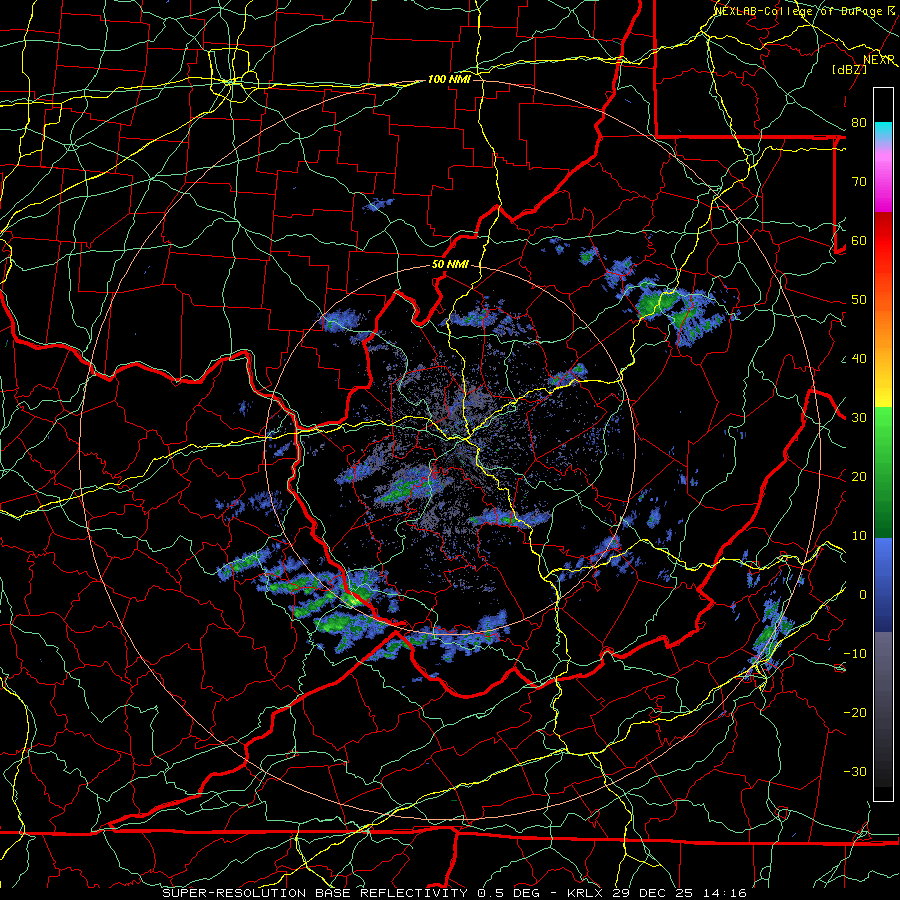Click the "50 NMI" range ring label
This screenshot has height=900, width=900.
coord(450,265)
